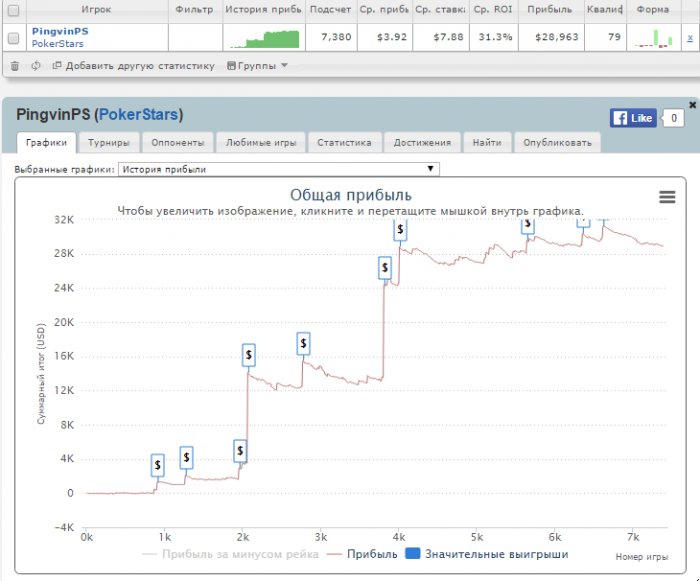
Task: Toggle the Значительные выигрыши legend
Action: pyautogui.click(x=487, y=554)
